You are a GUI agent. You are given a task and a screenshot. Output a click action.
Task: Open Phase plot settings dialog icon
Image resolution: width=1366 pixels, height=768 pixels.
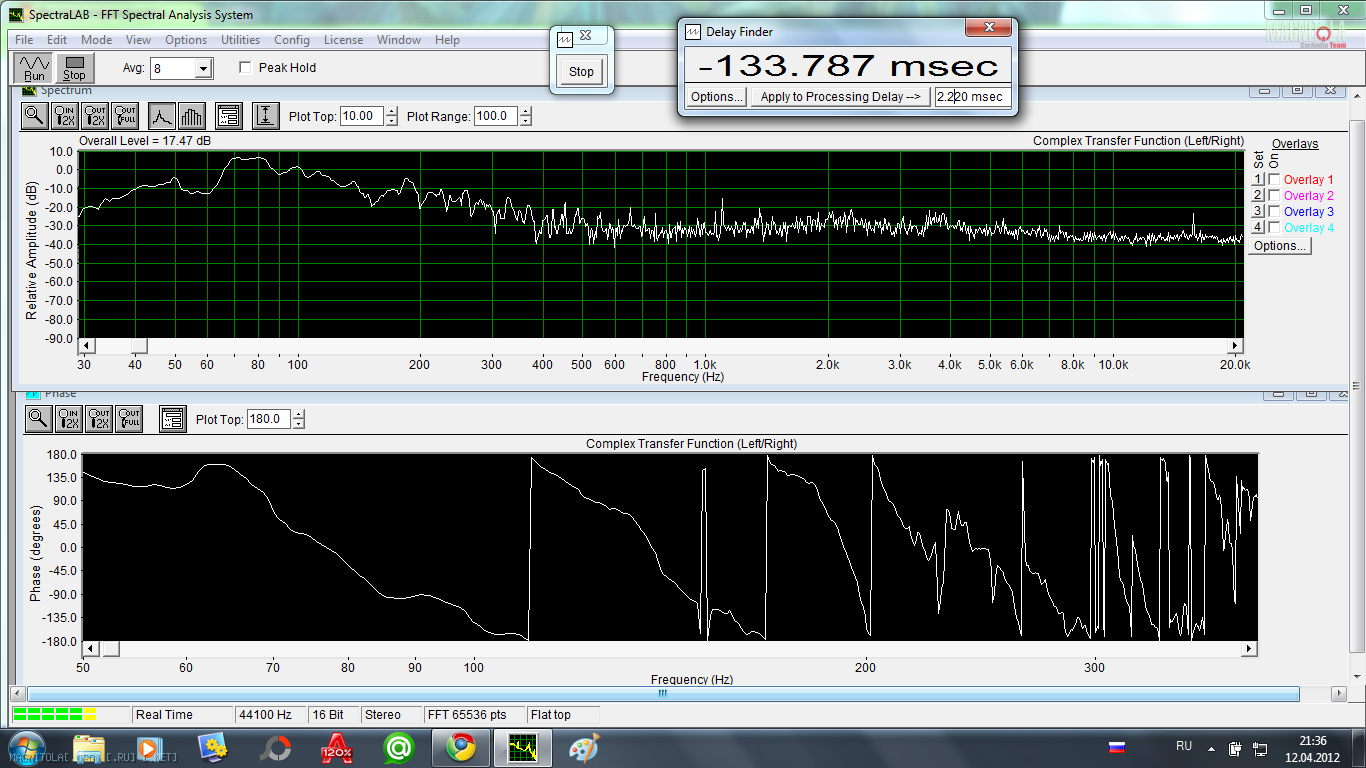(x=172, y=419)
